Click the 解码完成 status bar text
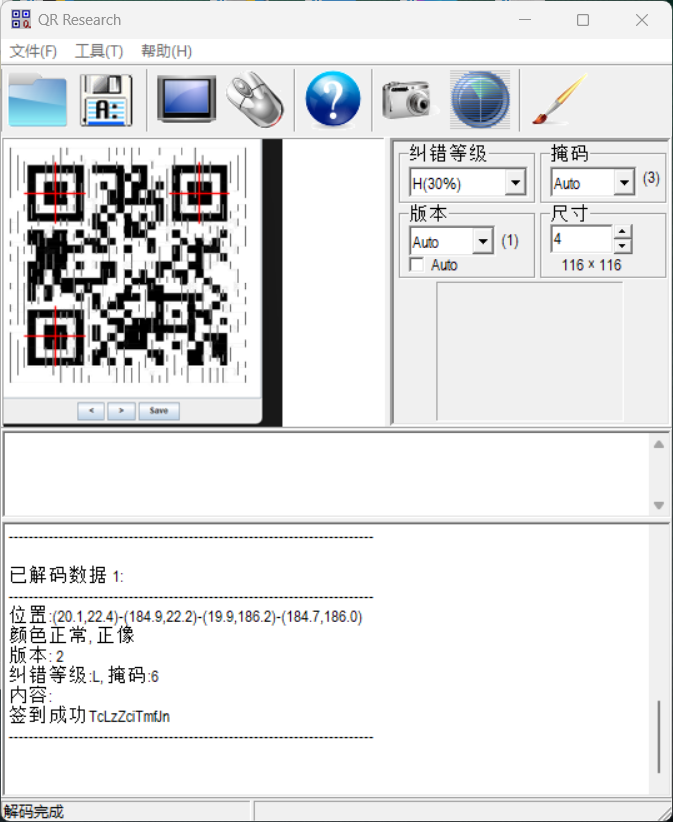The height and width of the screenshot is (822, 673). pyautogui.click(x=34, y=812)
